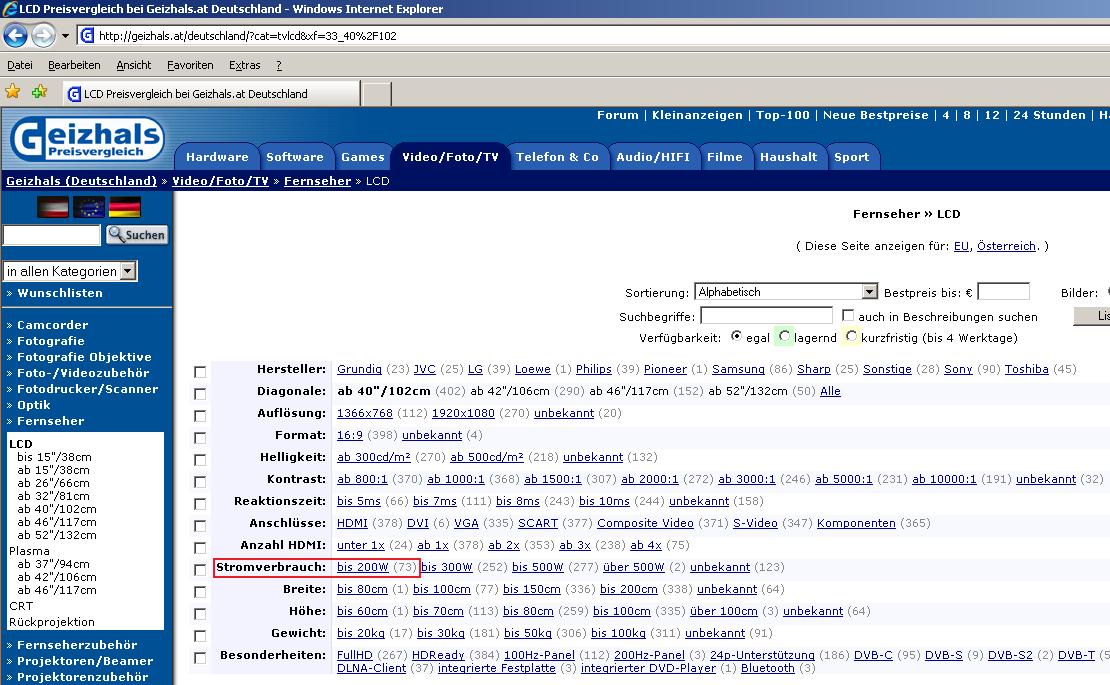Open the Rückprojektion sidebar entry

point(52,622)
